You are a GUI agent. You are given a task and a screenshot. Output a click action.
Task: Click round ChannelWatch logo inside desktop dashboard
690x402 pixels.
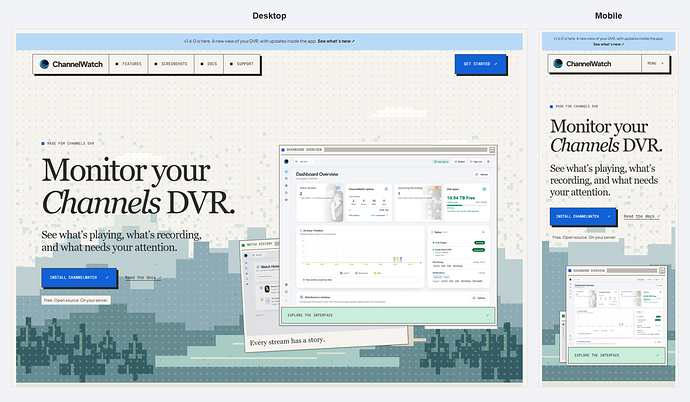286,161
